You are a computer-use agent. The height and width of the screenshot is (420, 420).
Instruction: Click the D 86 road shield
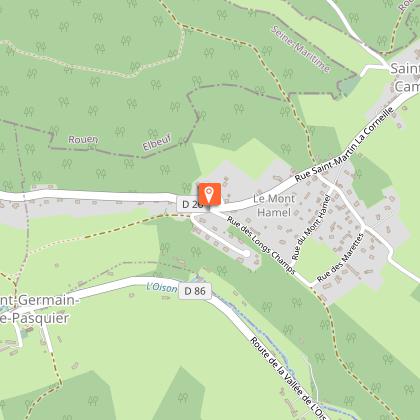point(195,291)
